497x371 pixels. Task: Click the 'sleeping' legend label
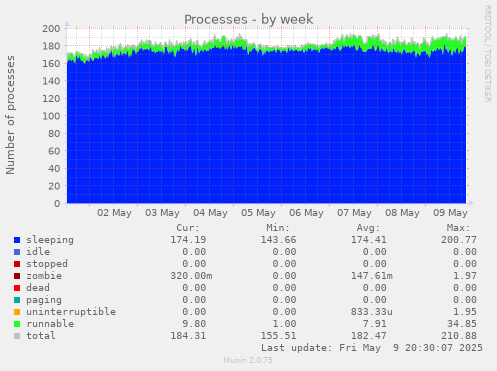click(50, 240)
